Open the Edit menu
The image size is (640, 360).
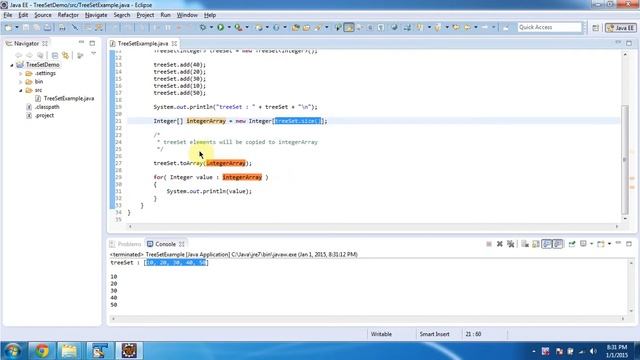click(x=23, y=15)
